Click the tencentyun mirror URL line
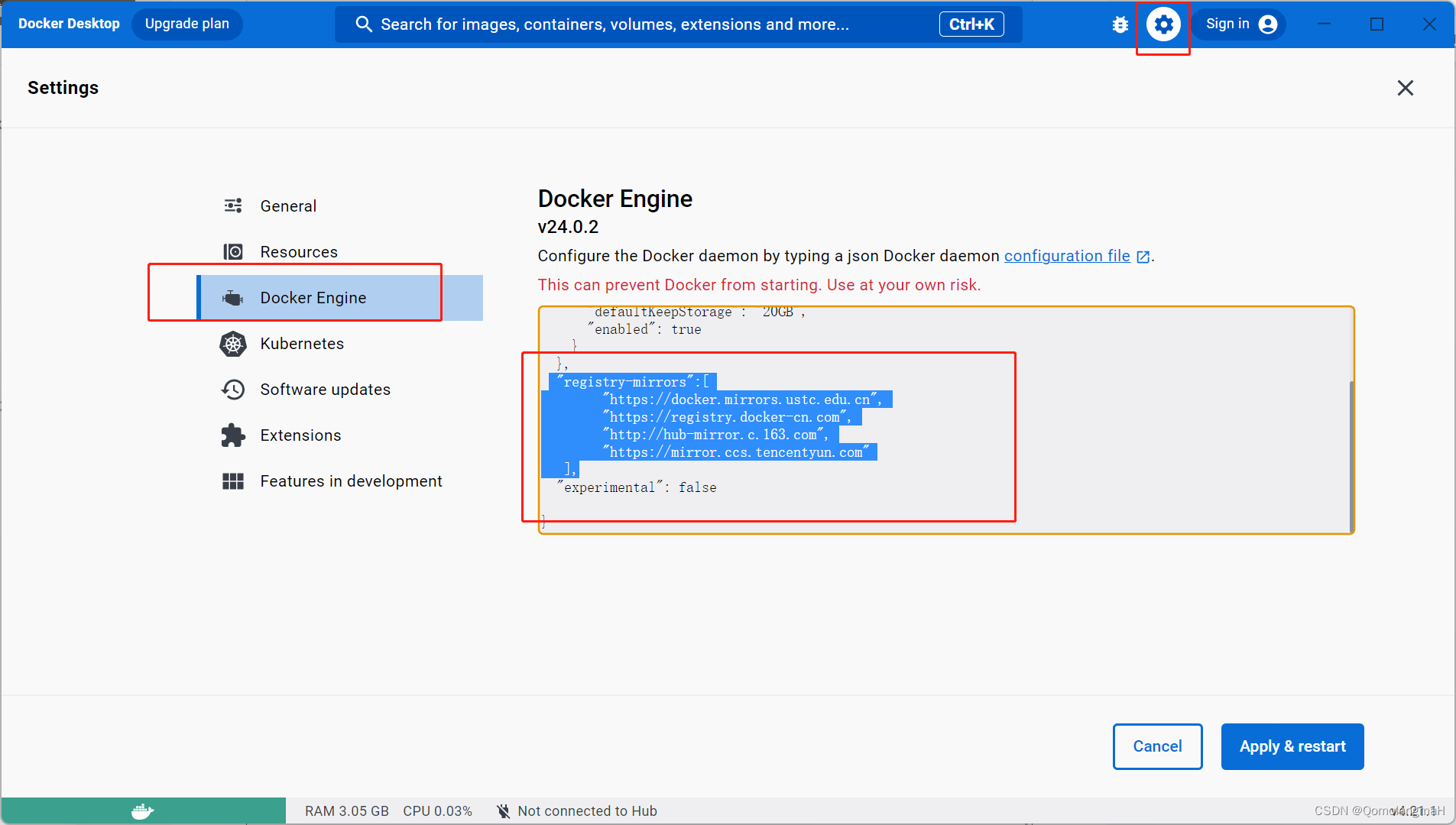Viewport: 1456px width, 825px height. coord(735,452)
